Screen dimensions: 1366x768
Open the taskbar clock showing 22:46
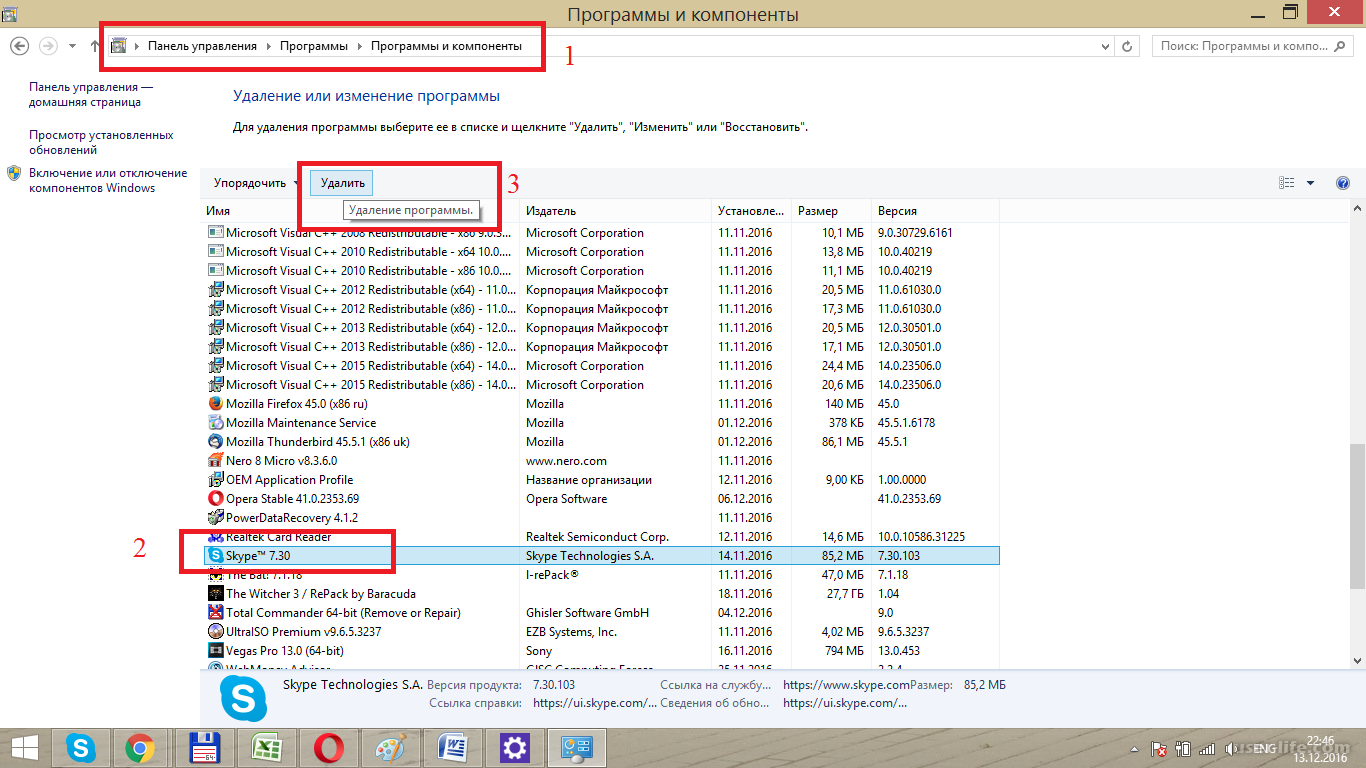tap(1321, 748)
